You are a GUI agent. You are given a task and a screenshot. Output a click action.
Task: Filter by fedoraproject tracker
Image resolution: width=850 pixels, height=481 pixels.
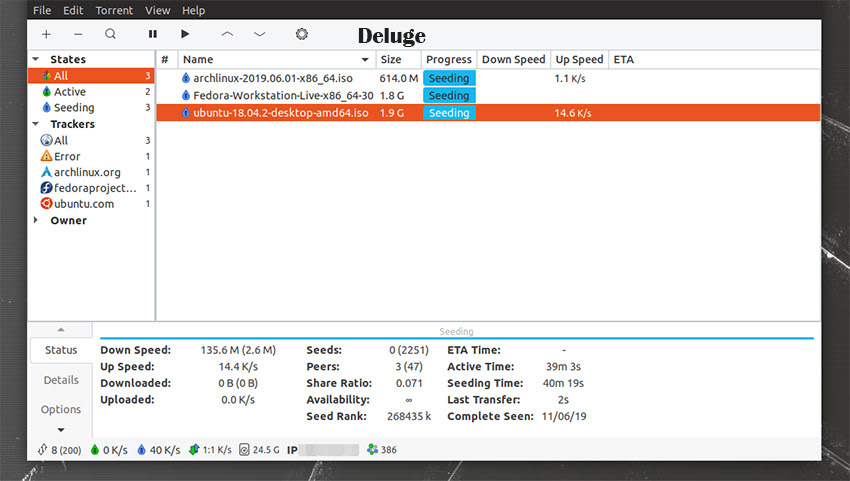tap(91, 188)
